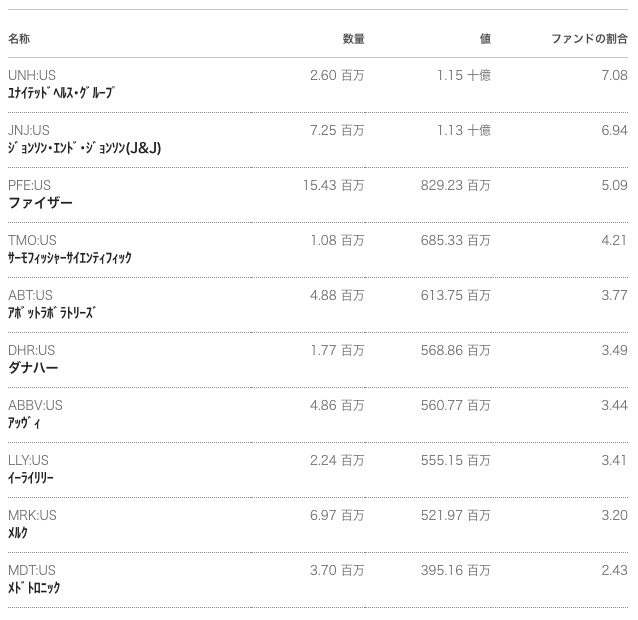Screen dimensions: 638x620
Task: Open the UNH:US ticker link
Action: [x=32, y=75]
